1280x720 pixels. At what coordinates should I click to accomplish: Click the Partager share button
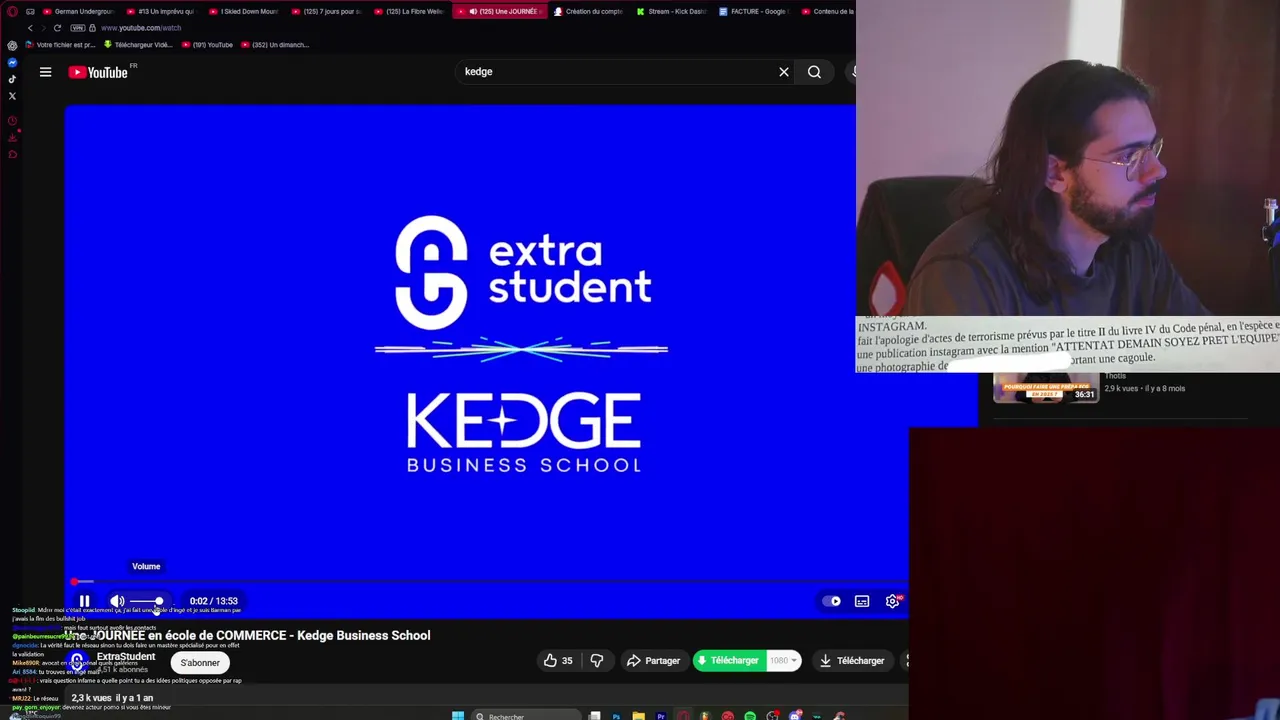pyautogui.click(x=653, y=660)
